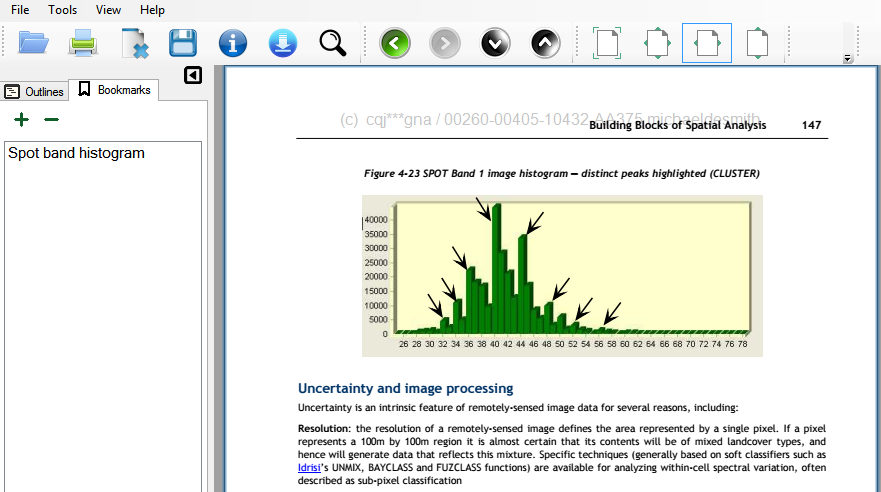The height and width of the screenshot is (492, 881).
Task: Print the document with the printer icon
Action: (83, 43)
